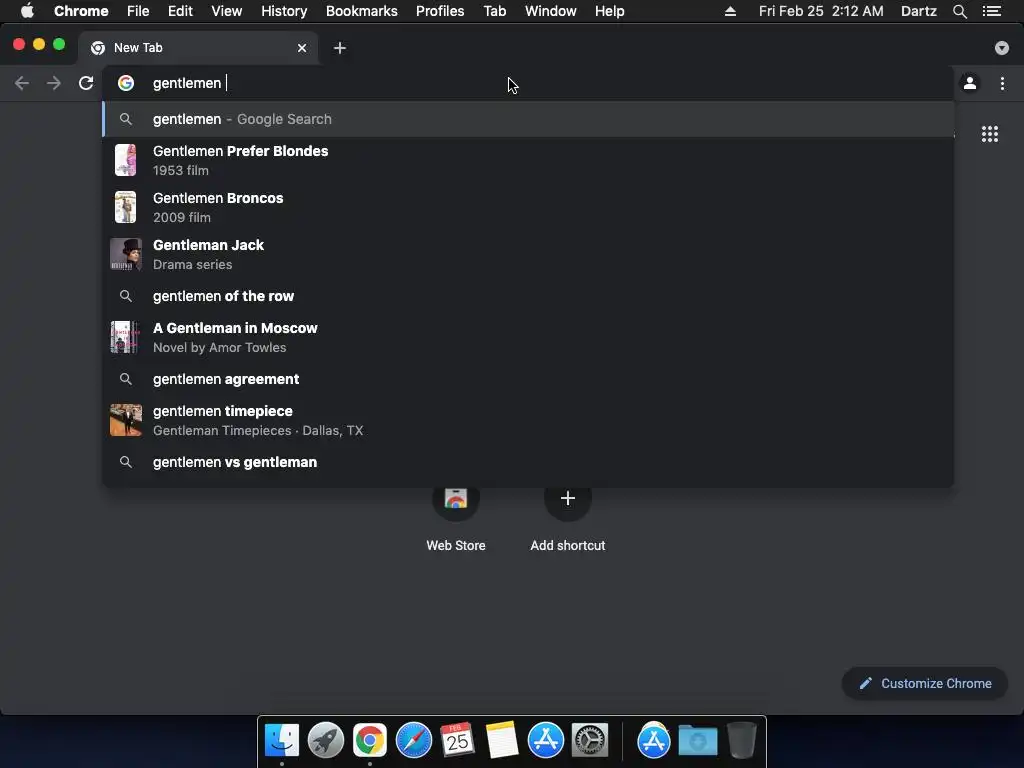The image size is (1024, 768).
Task: Open the Trash in the Dock
Action: coord(742,740)
